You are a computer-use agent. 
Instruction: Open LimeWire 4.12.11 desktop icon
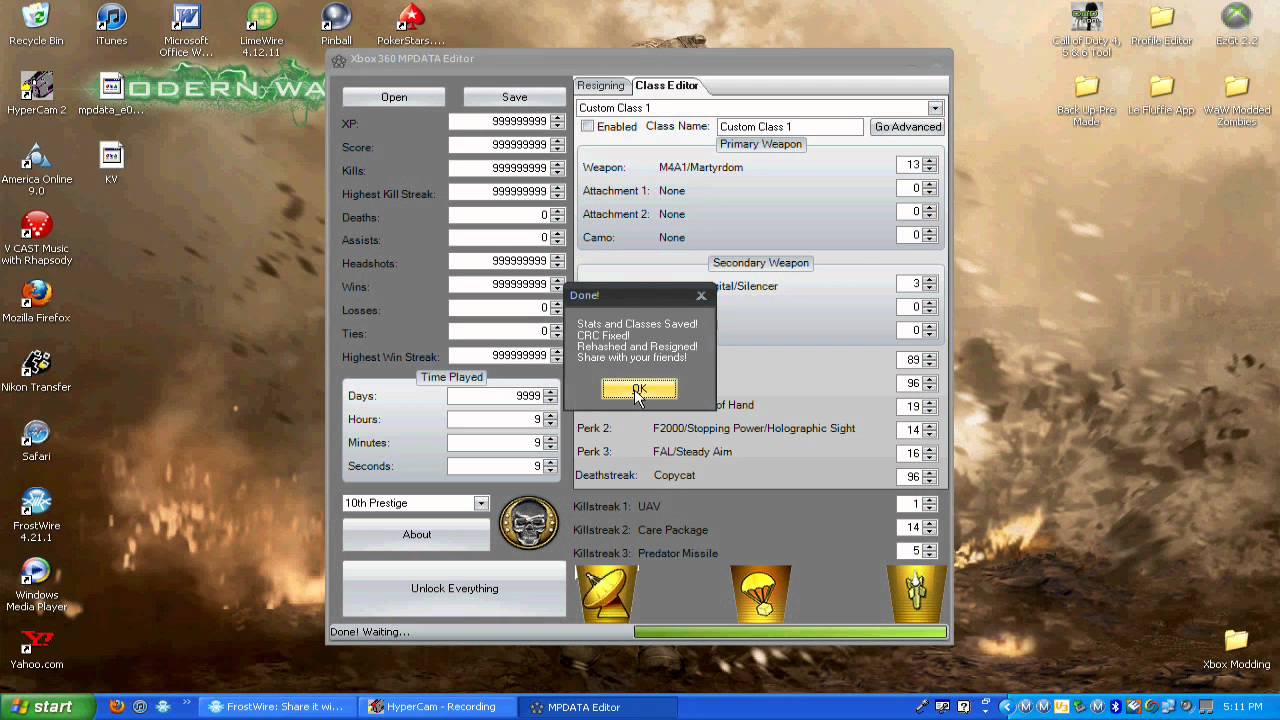(260, 30)
